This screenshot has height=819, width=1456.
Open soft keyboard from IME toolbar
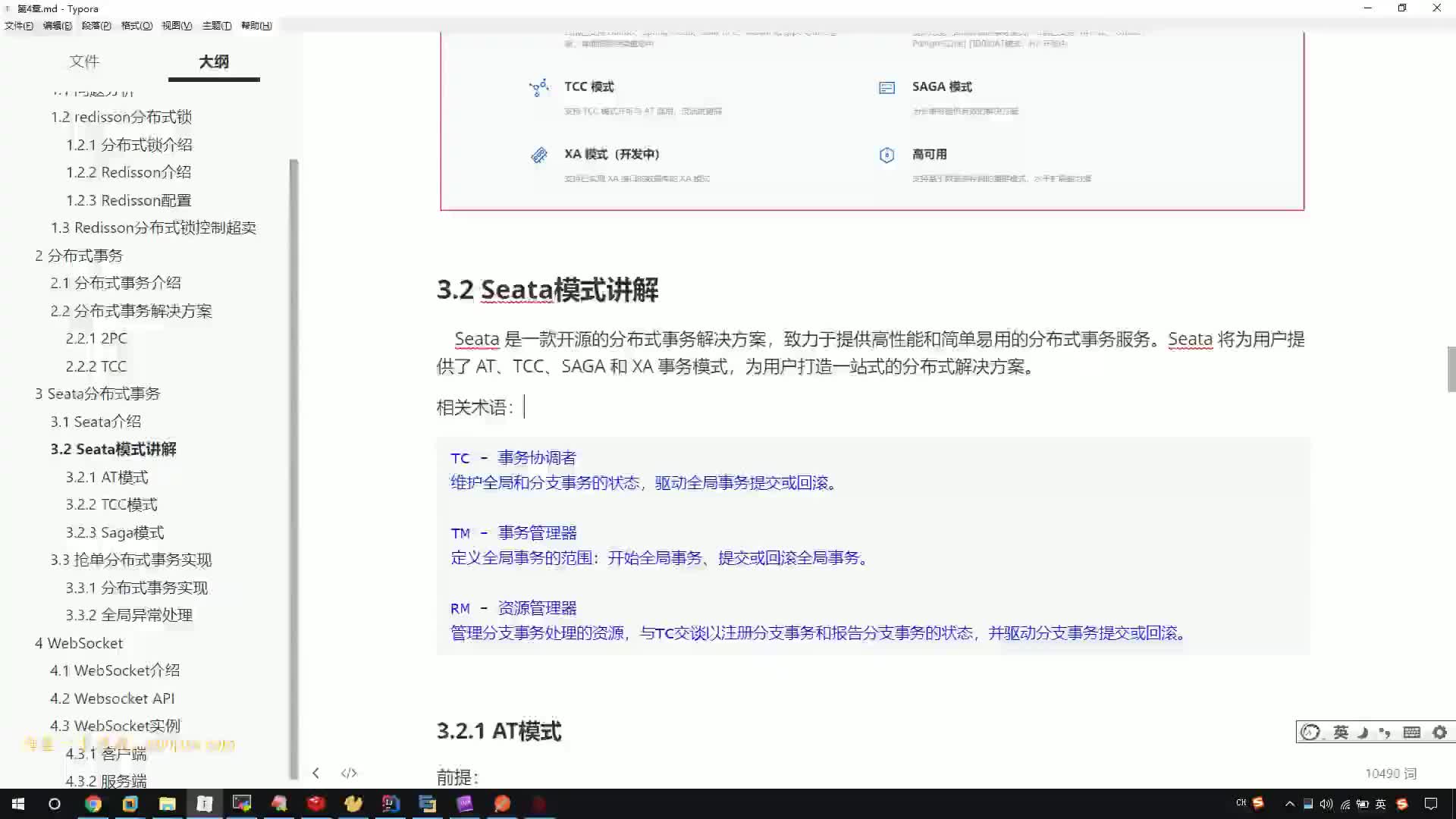coord(1412,732)
